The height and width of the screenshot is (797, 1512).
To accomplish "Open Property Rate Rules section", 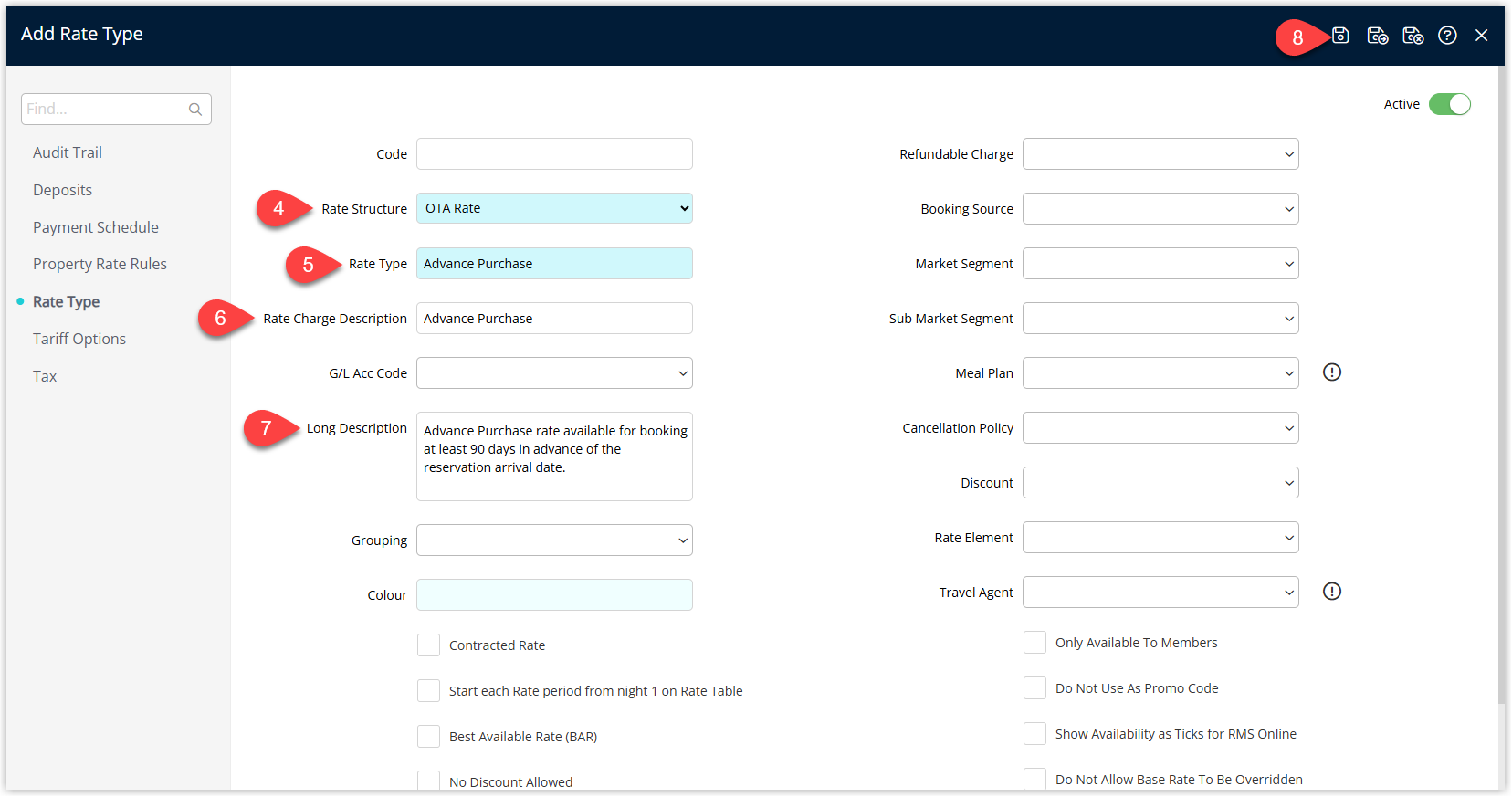I will (100, 264).
